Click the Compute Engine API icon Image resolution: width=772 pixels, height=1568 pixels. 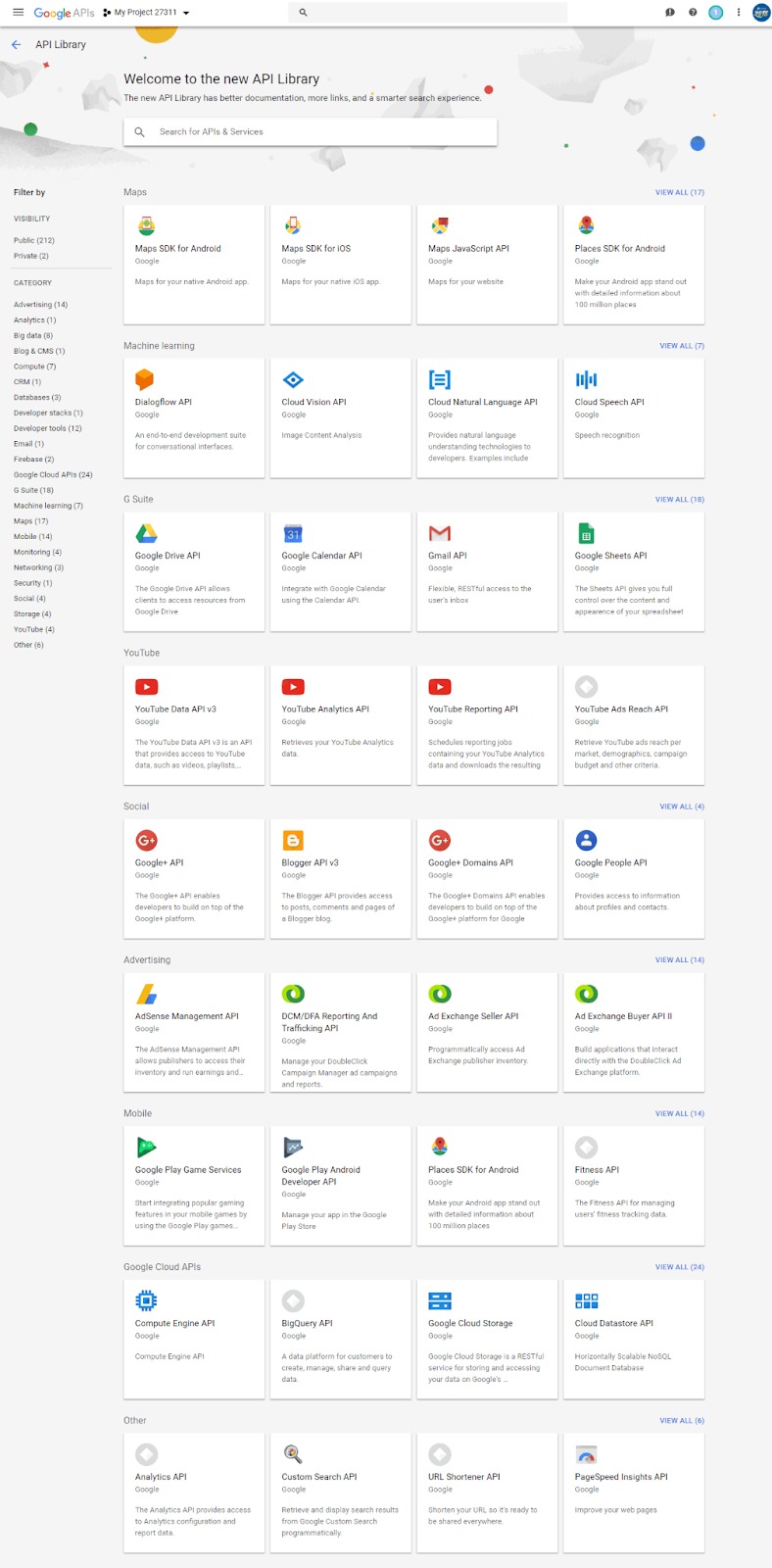[x=146, y=1300]
